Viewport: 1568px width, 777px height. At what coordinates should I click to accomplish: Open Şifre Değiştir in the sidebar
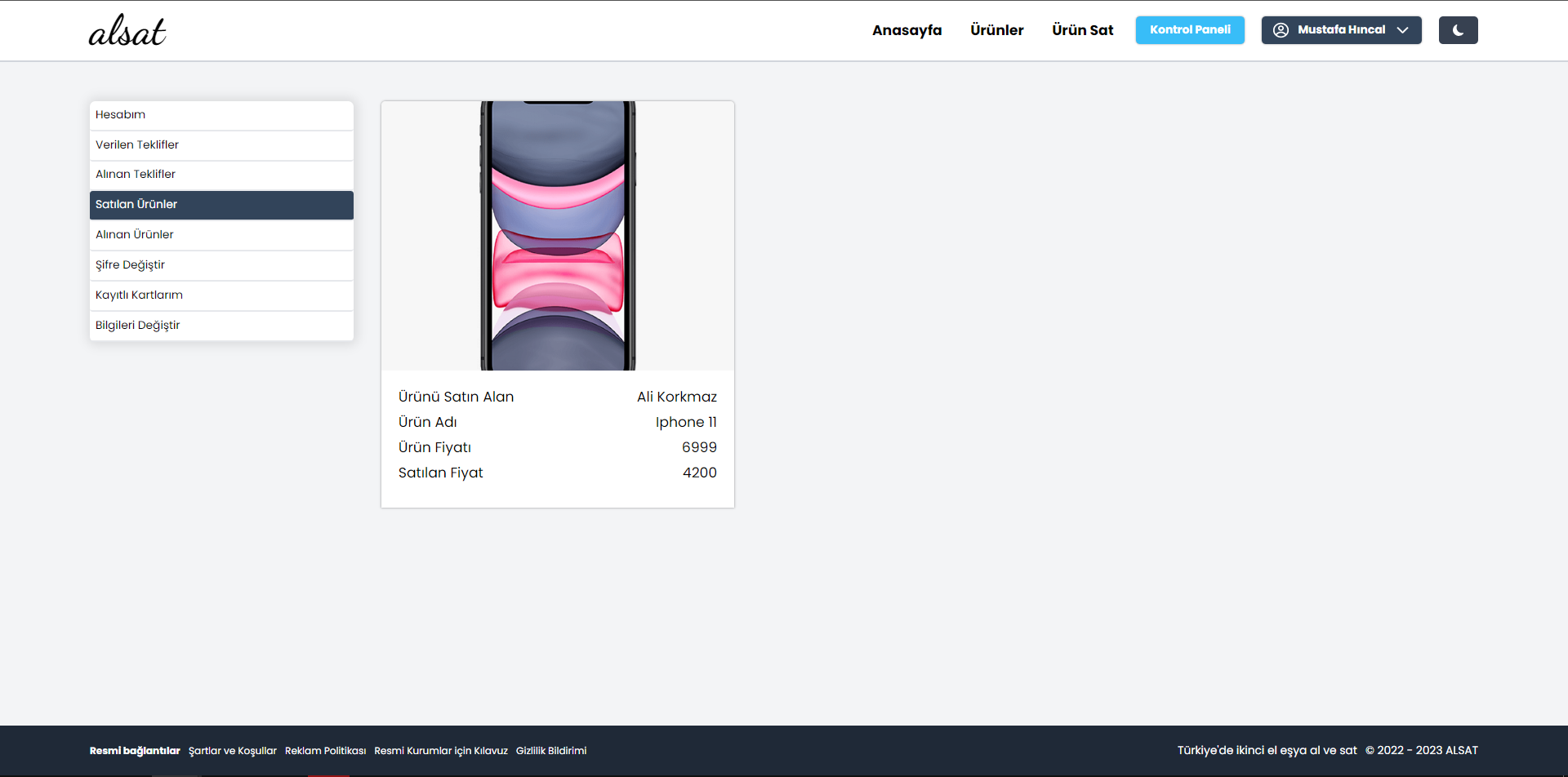tap(221, 265)
